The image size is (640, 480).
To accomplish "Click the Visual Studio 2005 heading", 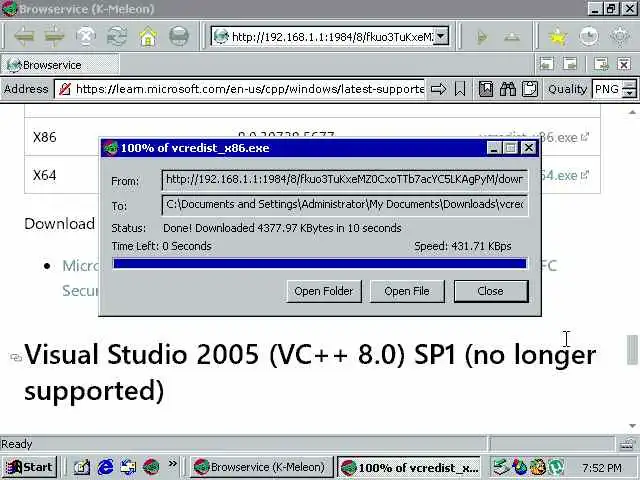I will (x=310, y=372).
